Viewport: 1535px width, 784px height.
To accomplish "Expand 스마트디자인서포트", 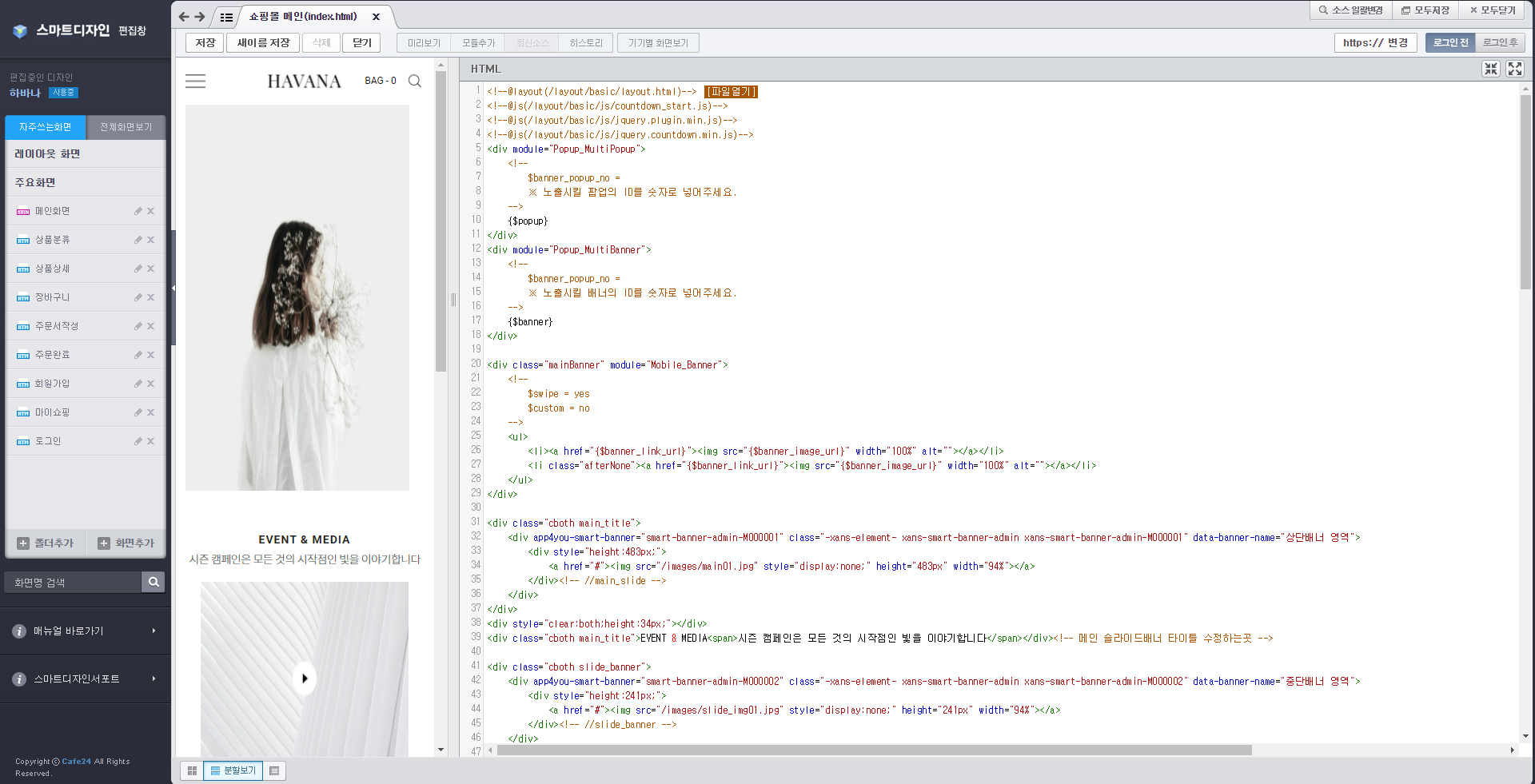I will click(x=86, y=679).
